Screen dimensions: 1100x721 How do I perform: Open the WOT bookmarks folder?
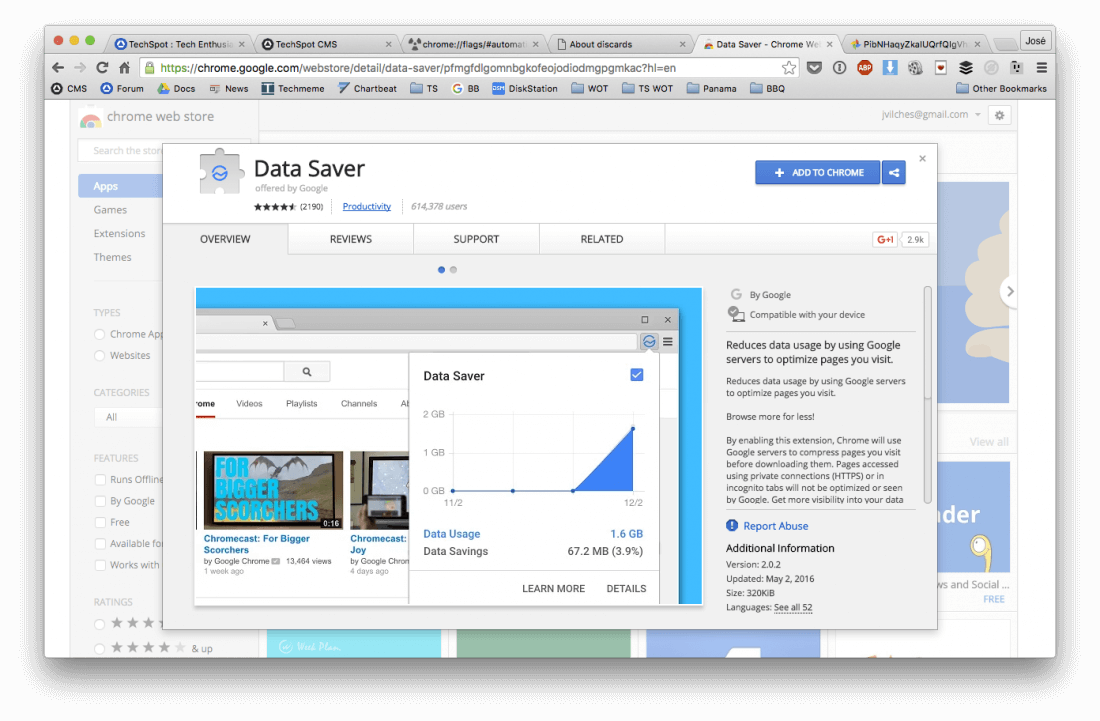click(589, 88)
